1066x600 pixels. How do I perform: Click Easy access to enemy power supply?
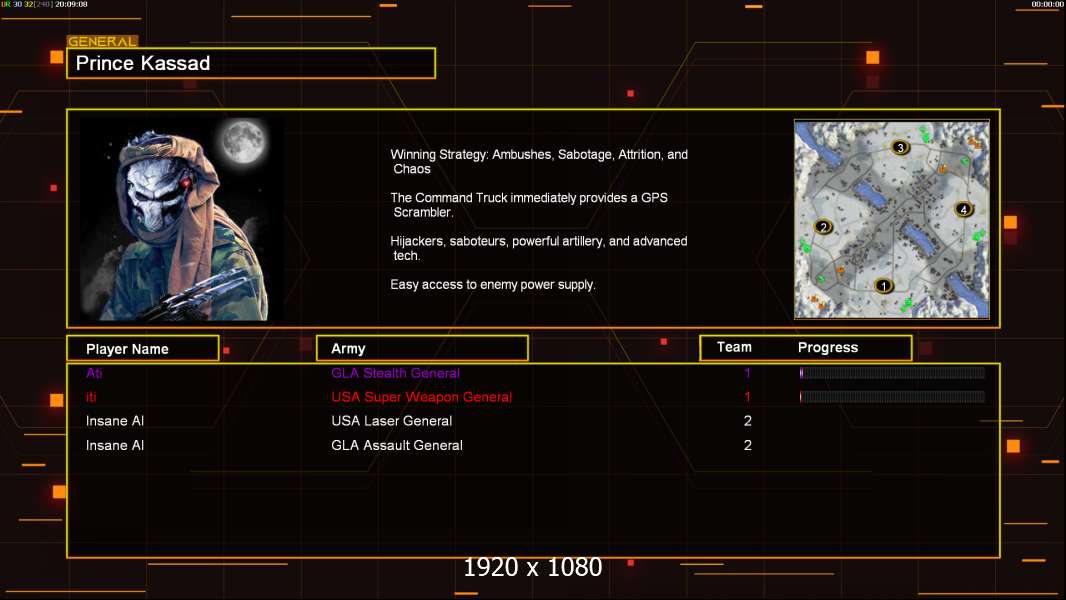pos(493,285)
